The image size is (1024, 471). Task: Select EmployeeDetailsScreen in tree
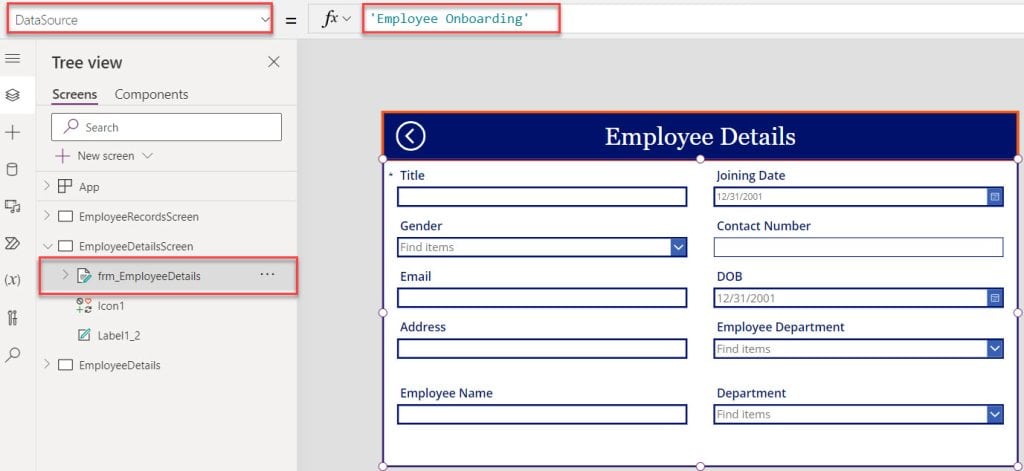tap(136, 246)
